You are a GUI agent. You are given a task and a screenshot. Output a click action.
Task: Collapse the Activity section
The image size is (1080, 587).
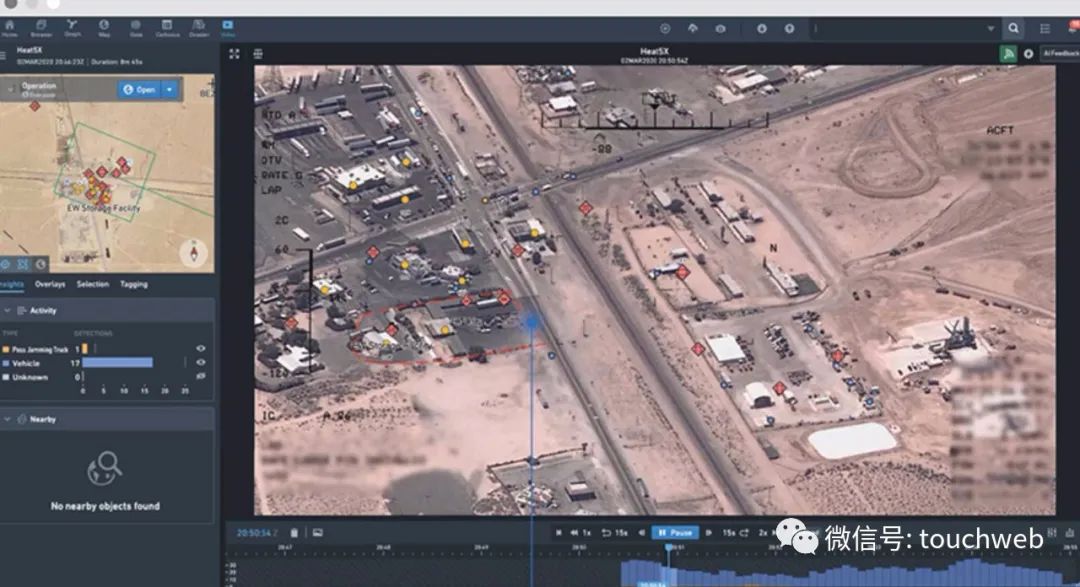tap(8, 311)
